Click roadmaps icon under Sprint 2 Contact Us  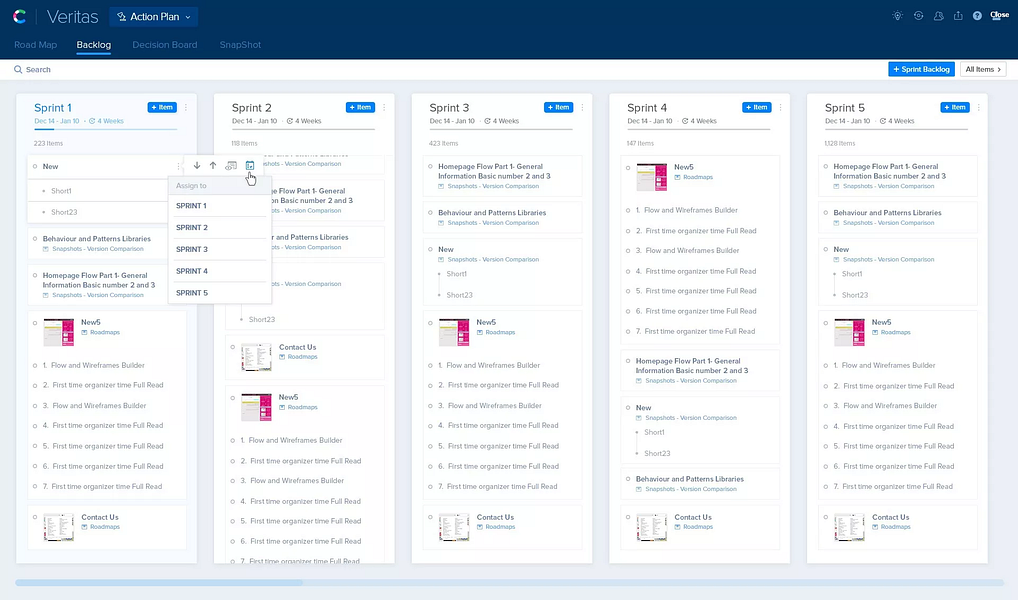[x=282, y=356]
